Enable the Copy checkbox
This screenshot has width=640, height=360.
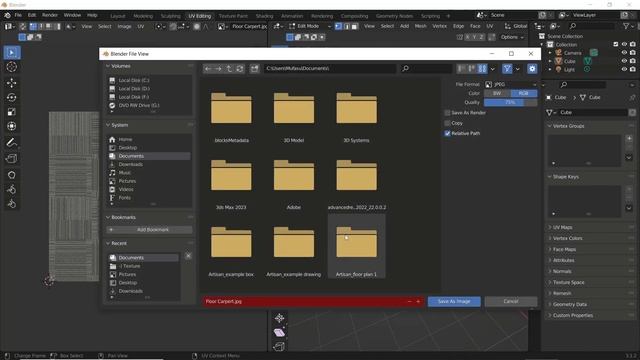[x=447, y=123]
